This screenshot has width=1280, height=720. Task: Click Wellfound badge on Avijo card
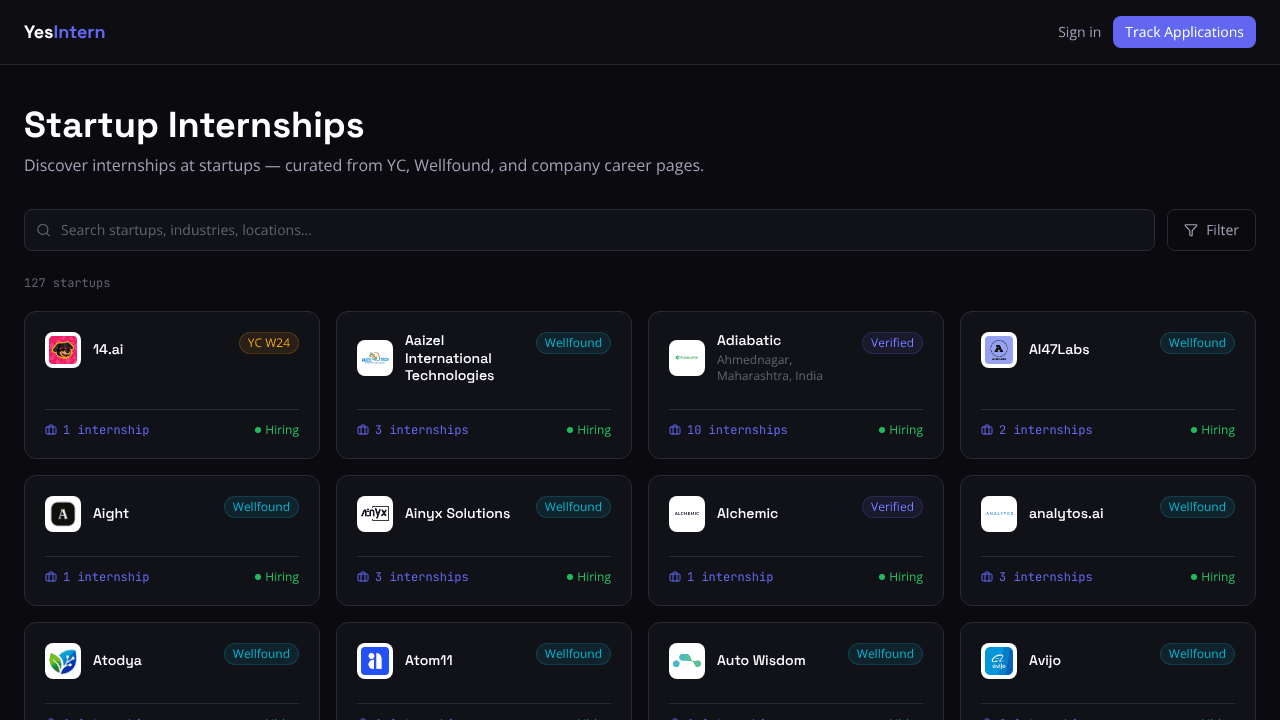coord(1197,654)
